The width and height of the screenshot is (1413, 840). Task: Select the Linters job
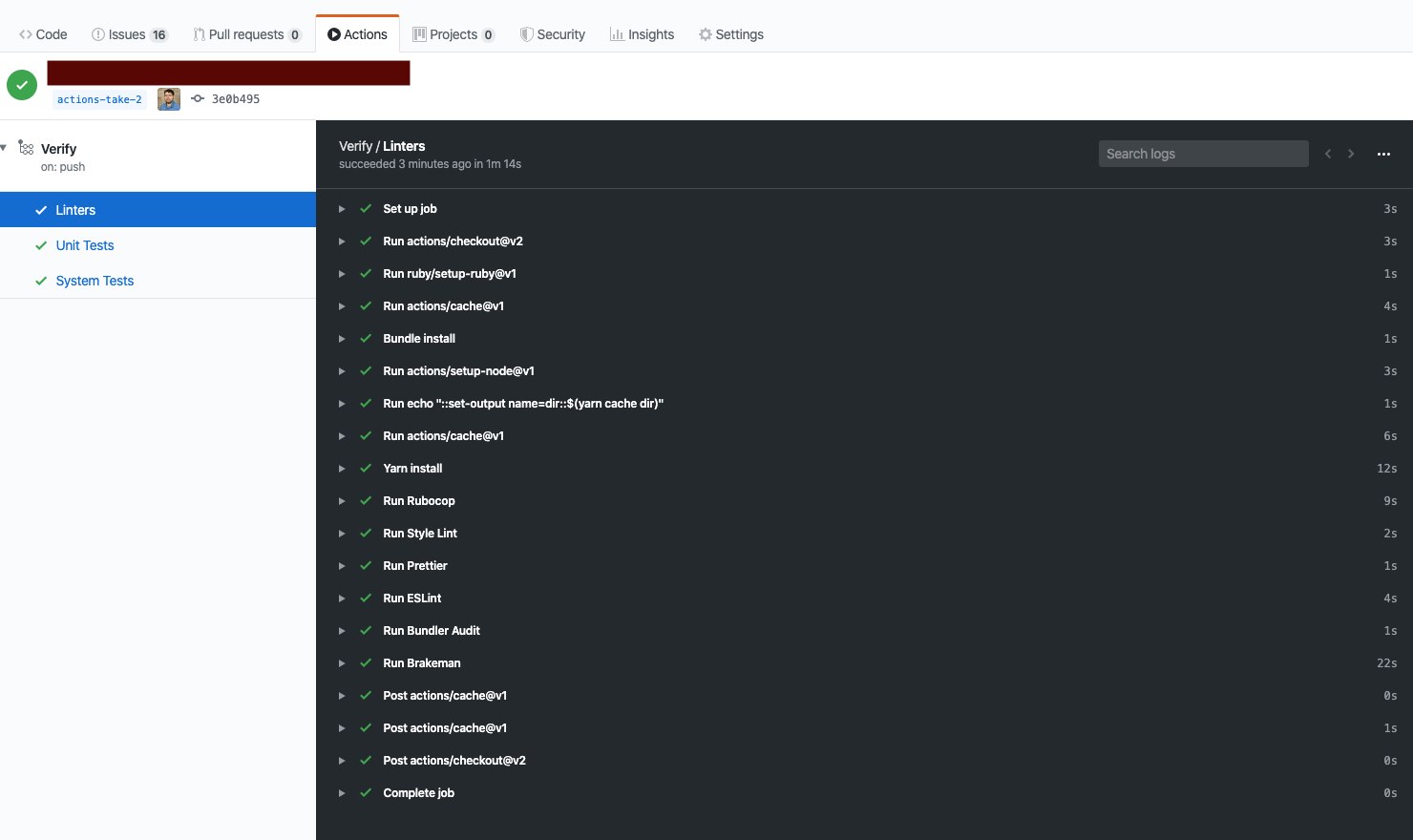click(158, 210)
